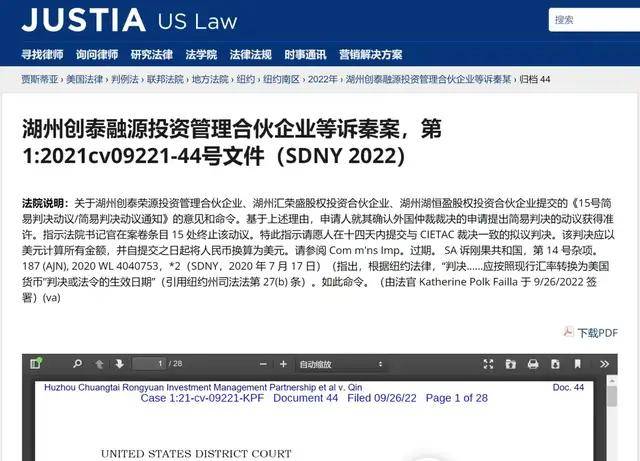Click the red PDF icon beside 下载PDF

click(x=568, y=332)
